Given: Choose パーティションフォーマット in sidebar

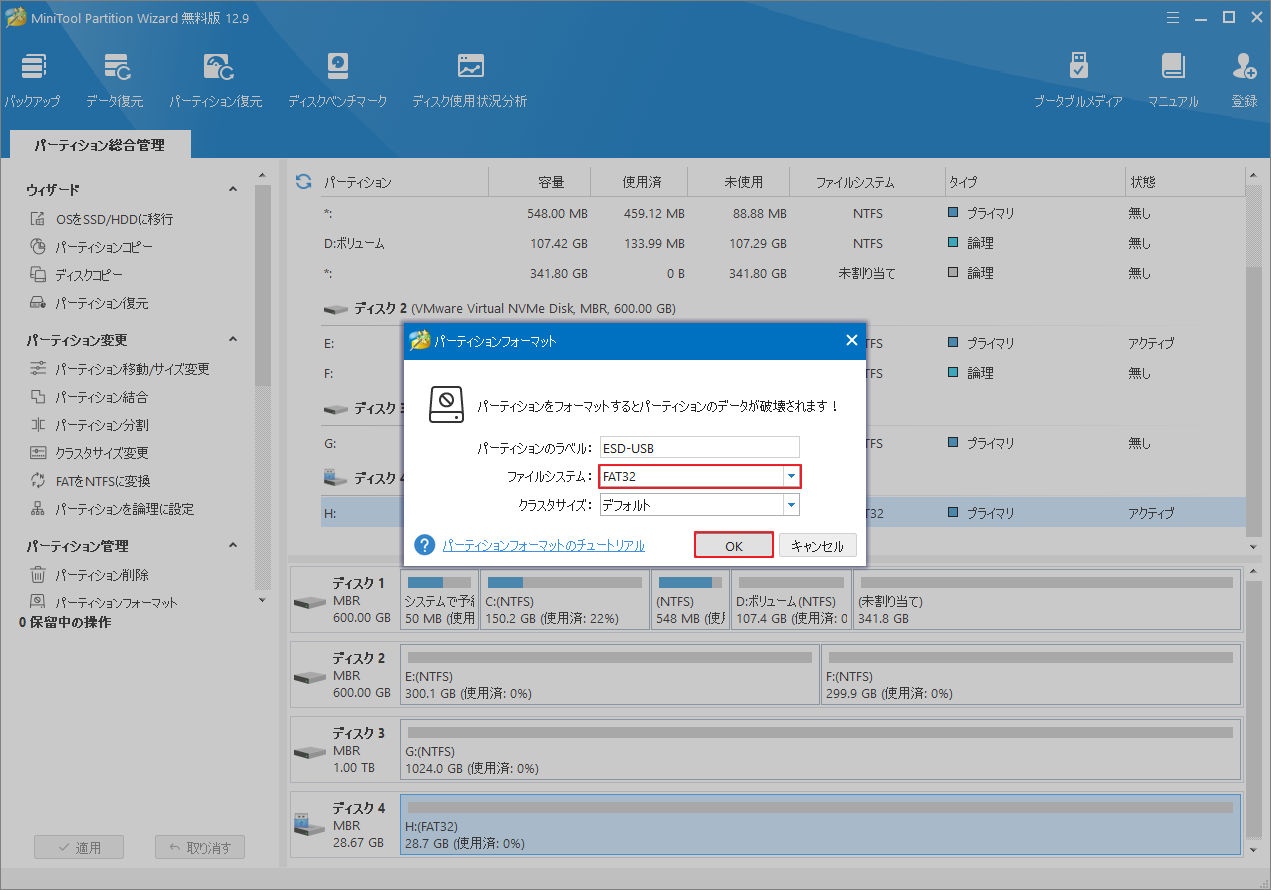Looking at the screenshot, I should tap(103, 603).
